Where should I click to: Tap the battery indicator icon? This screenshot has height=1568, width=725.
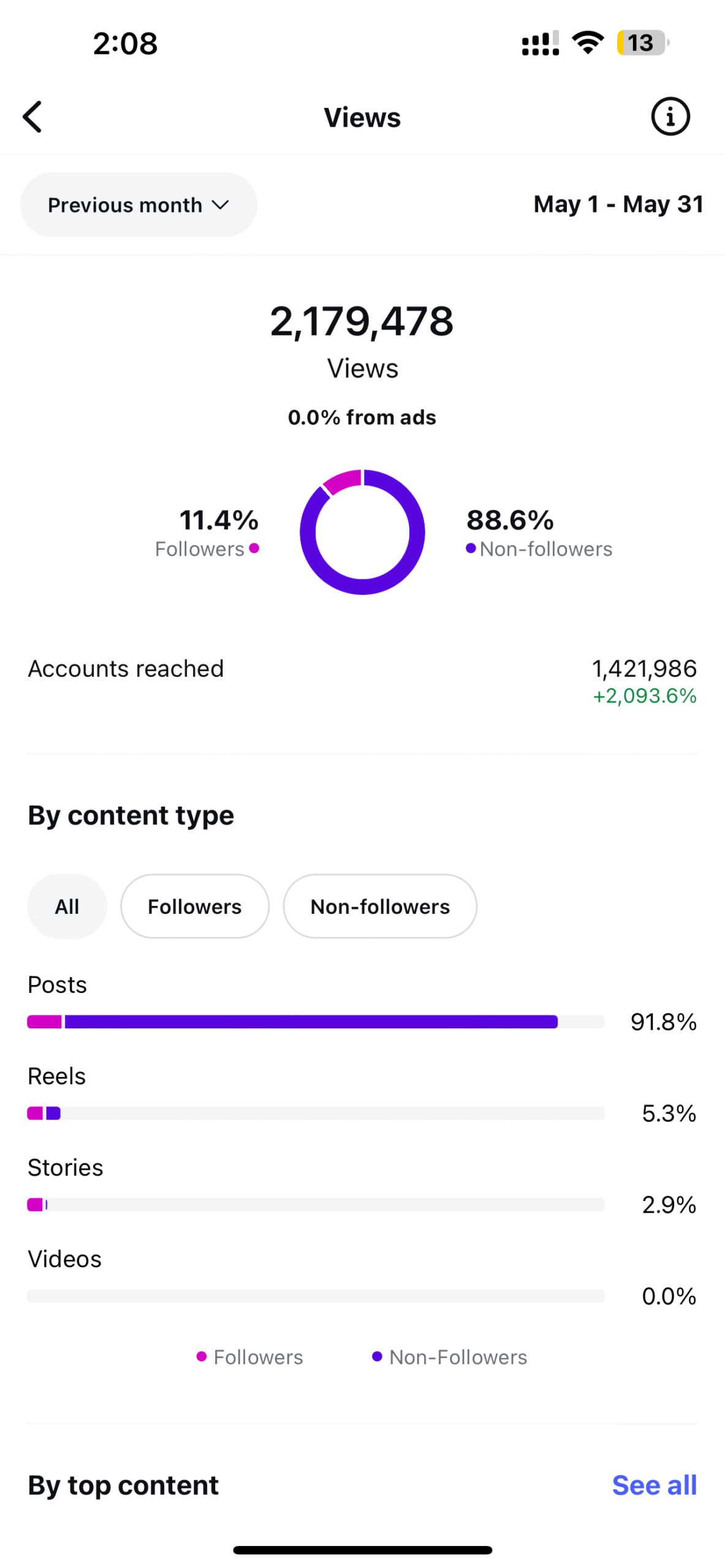(x=642, y=43)
